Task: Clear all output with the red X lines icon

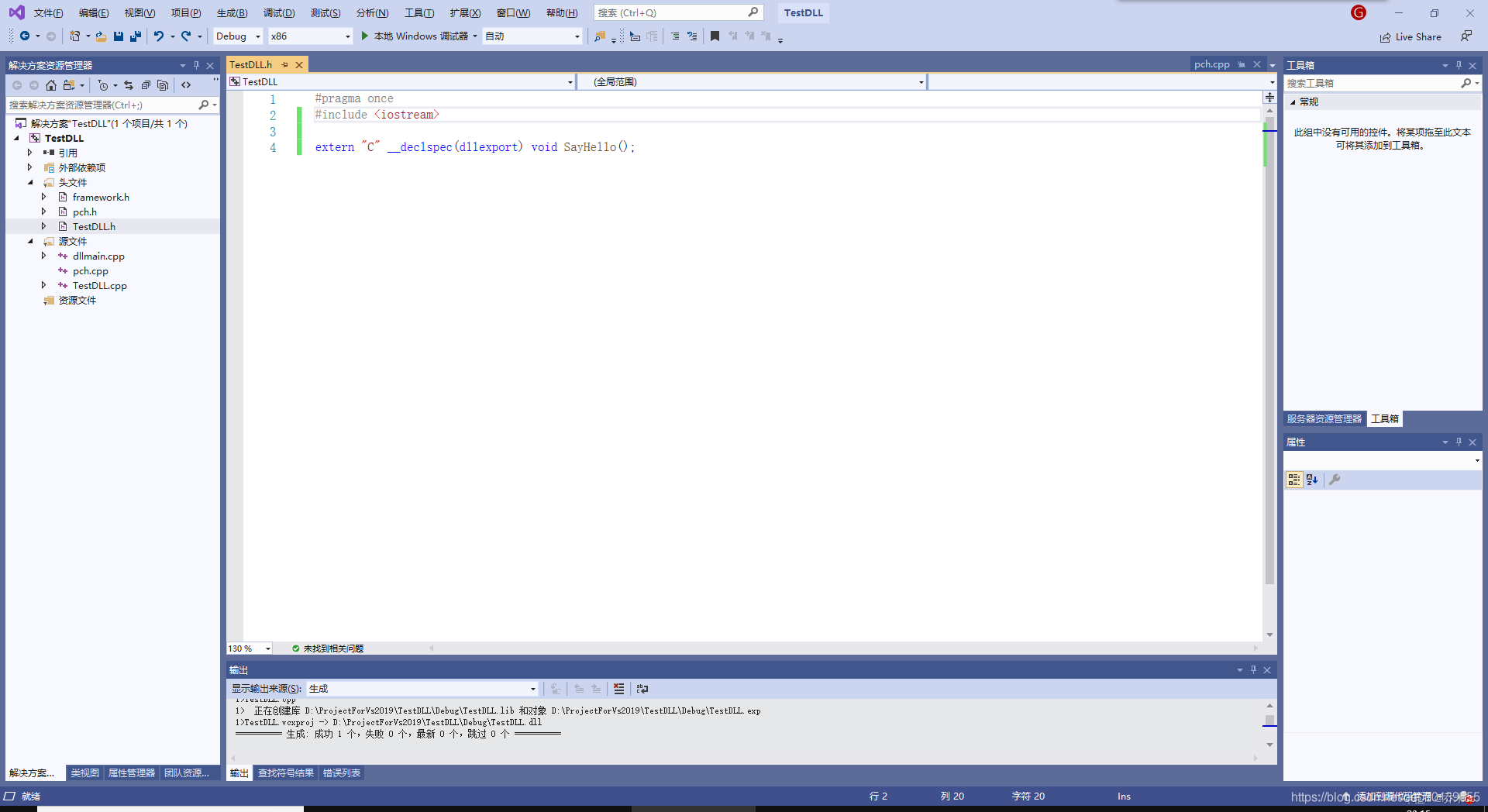Action: 618,688
